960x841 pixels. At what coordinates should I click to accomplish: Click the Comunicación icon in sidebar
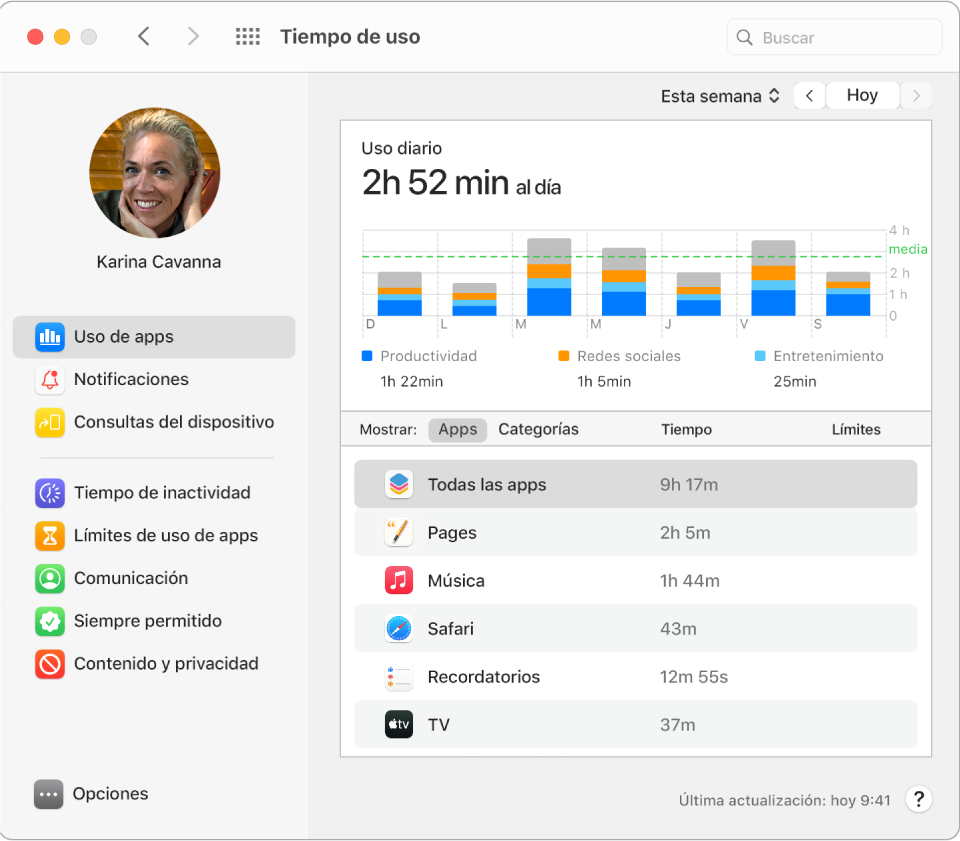[49, 578]
